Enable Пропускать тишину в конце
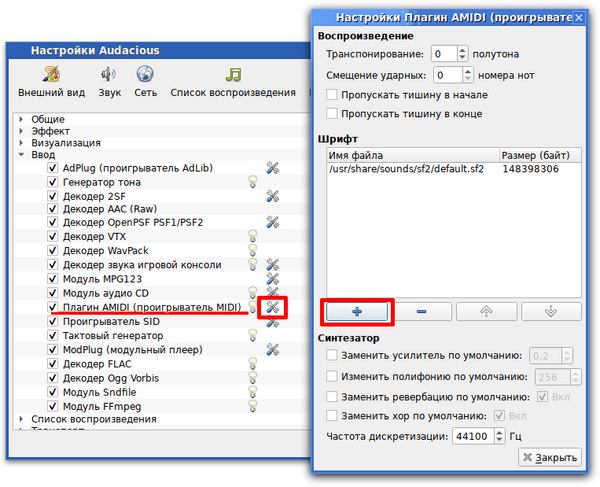The width and height of the screenshot is (600, 487). 332,114
